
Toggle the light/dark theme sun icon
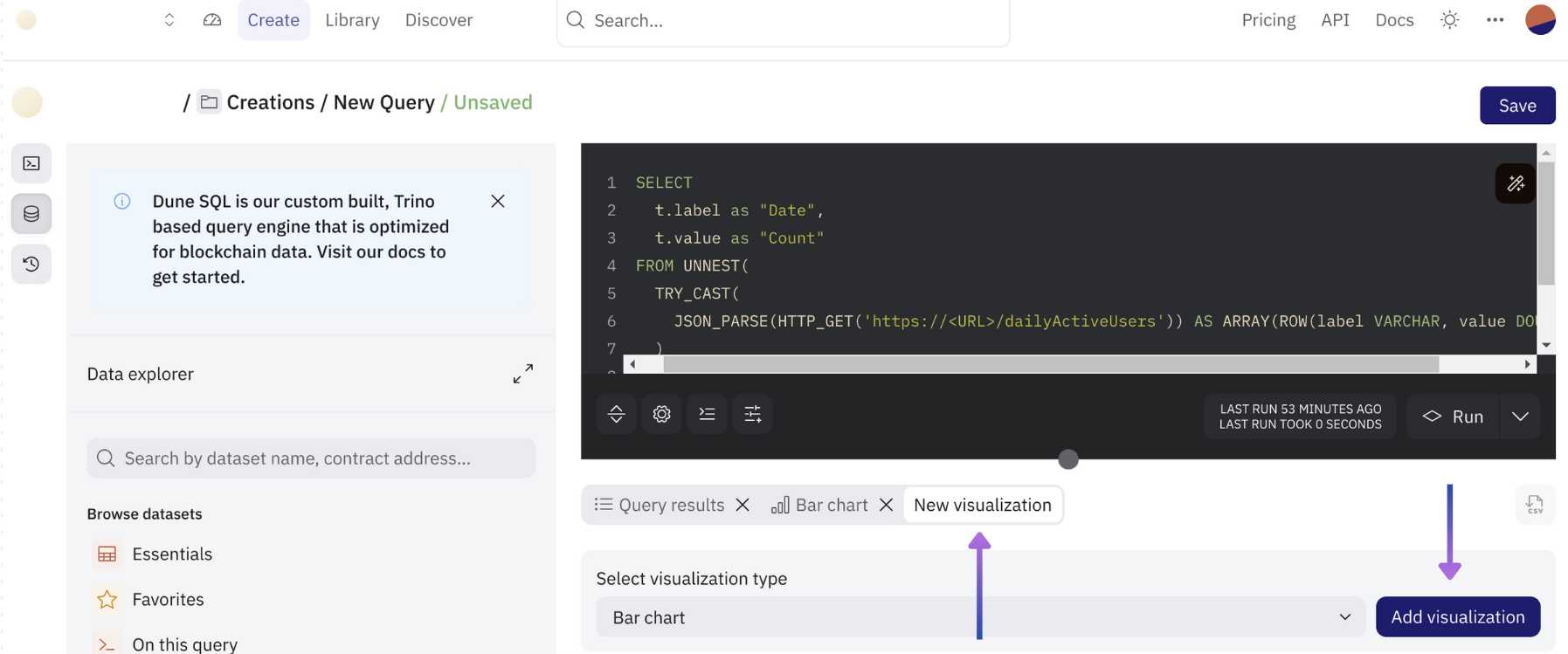1449,20
